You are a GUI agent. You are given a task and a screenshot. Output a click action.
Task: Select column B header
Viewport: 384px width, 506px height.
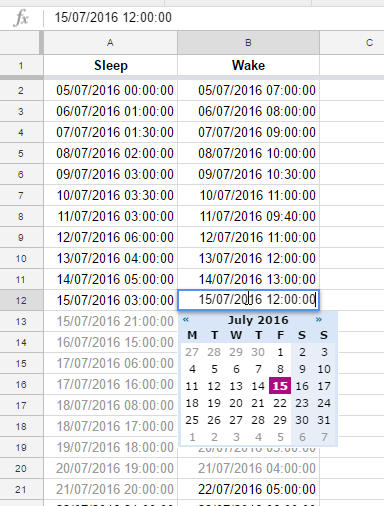tap(248, 43)
